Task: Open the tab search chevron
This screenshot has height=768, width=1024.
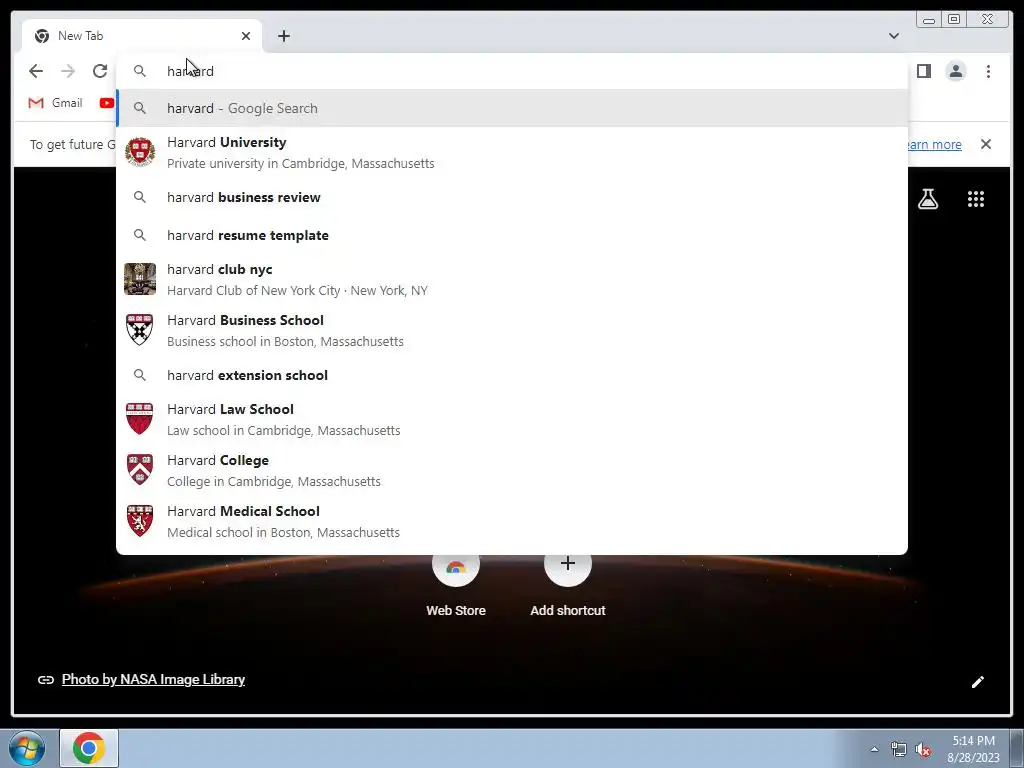Action: pyautogui.click(x=894, y=36)
